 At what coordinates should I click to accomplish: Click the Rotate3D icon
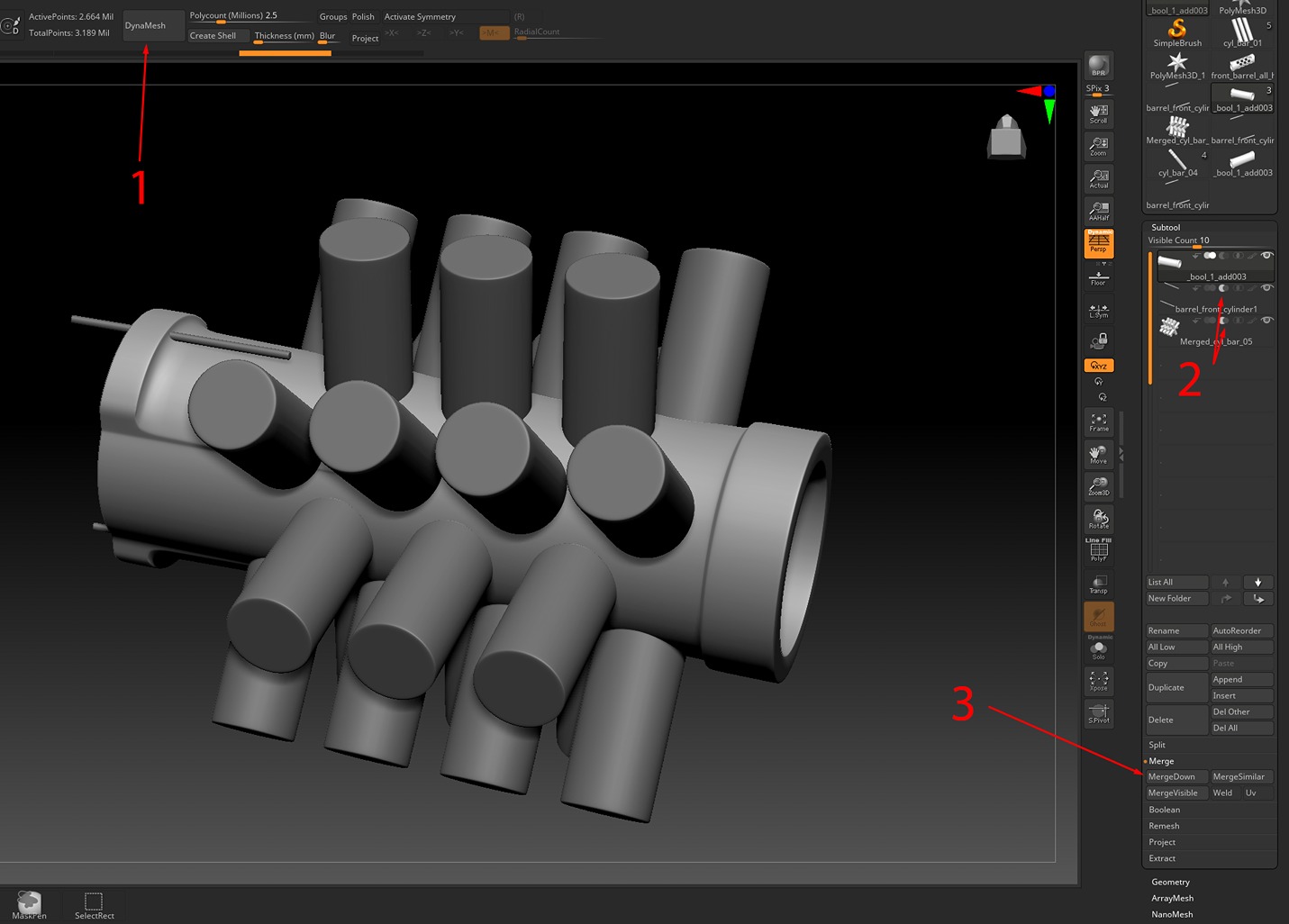click(x=1098, y=518)
